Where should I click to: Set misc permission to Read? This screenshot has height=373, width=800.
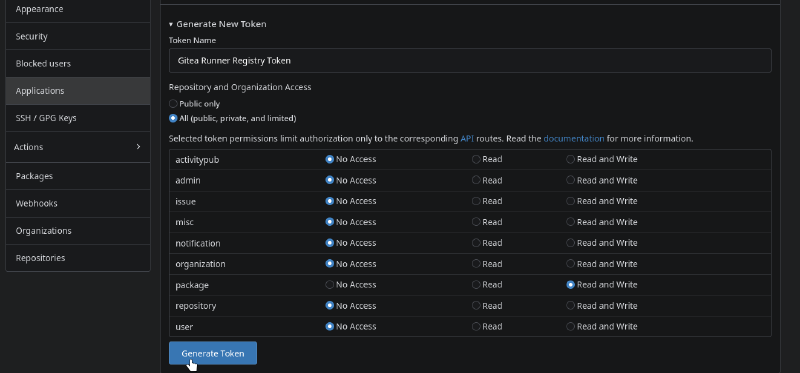[x=476, y=222]
